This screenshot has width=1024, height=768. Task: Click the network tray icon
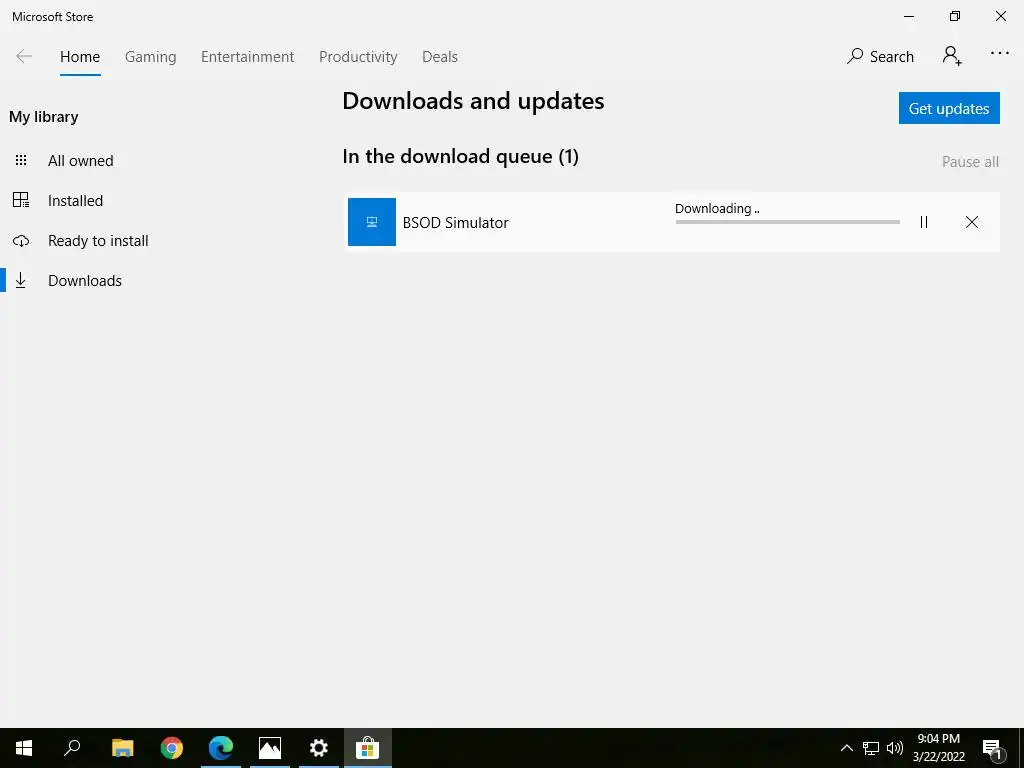pyautogui.click(x=871, y=748)
